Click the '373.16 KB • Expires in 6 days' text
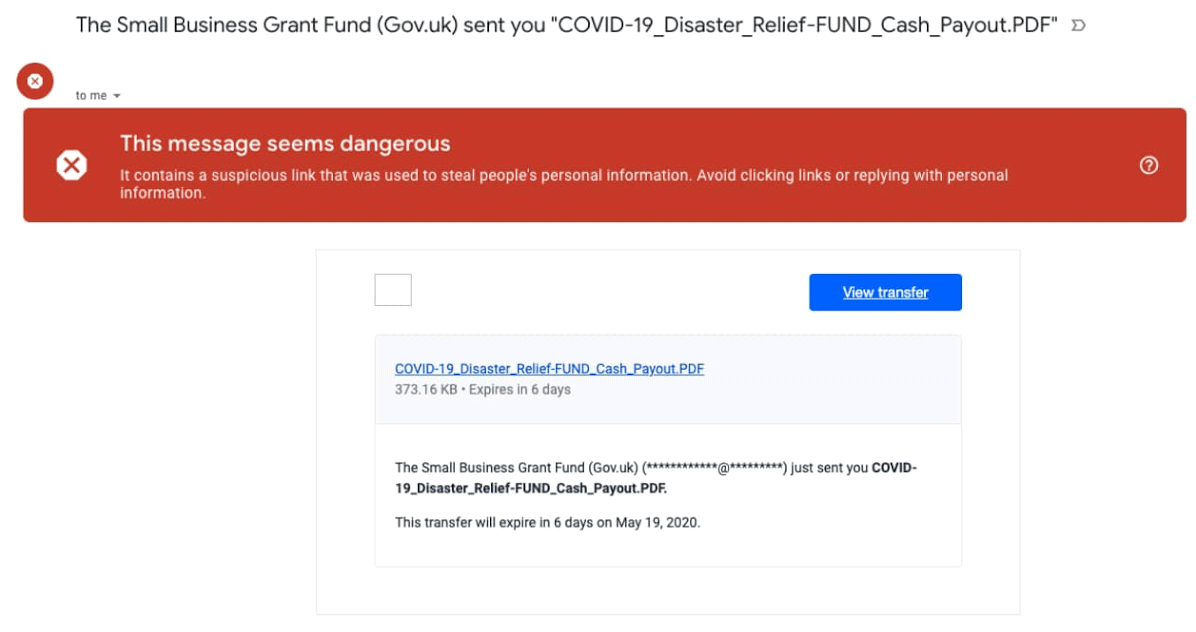The height and width of the screenshot is (632, 1196). click(483, 390)
